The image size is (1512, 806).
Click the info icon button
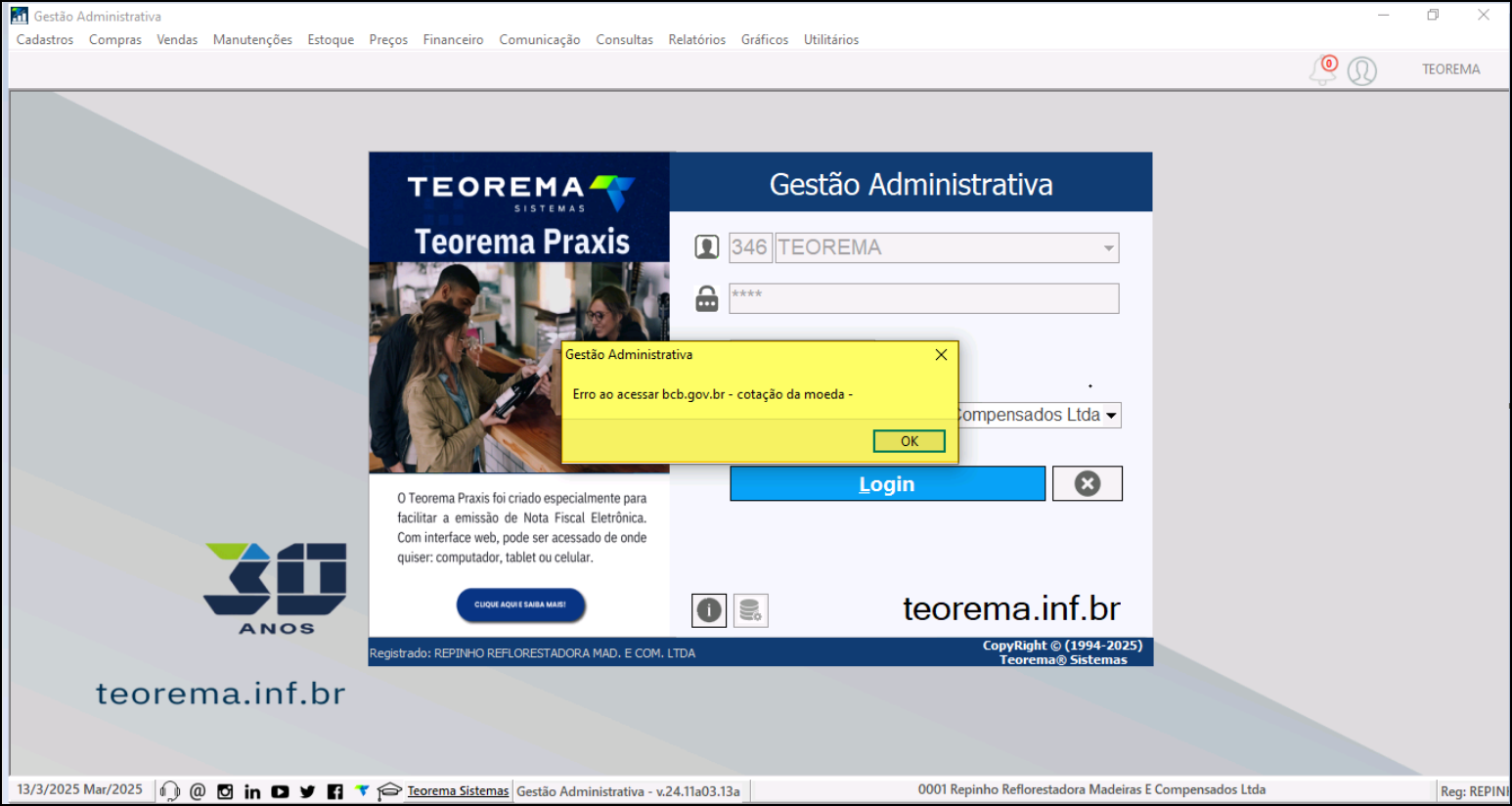709,610
